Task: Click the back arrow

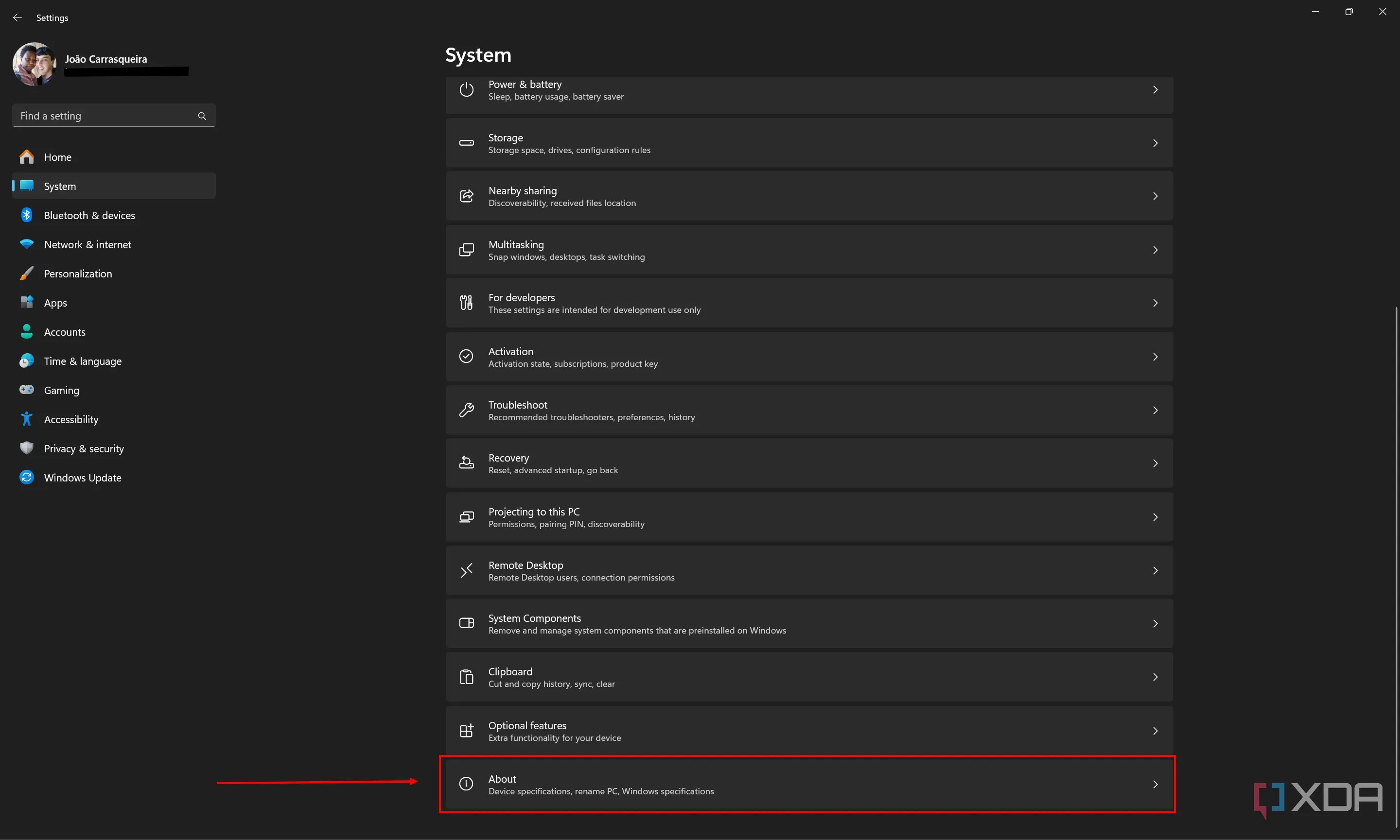Action: (x=17, y=17)
